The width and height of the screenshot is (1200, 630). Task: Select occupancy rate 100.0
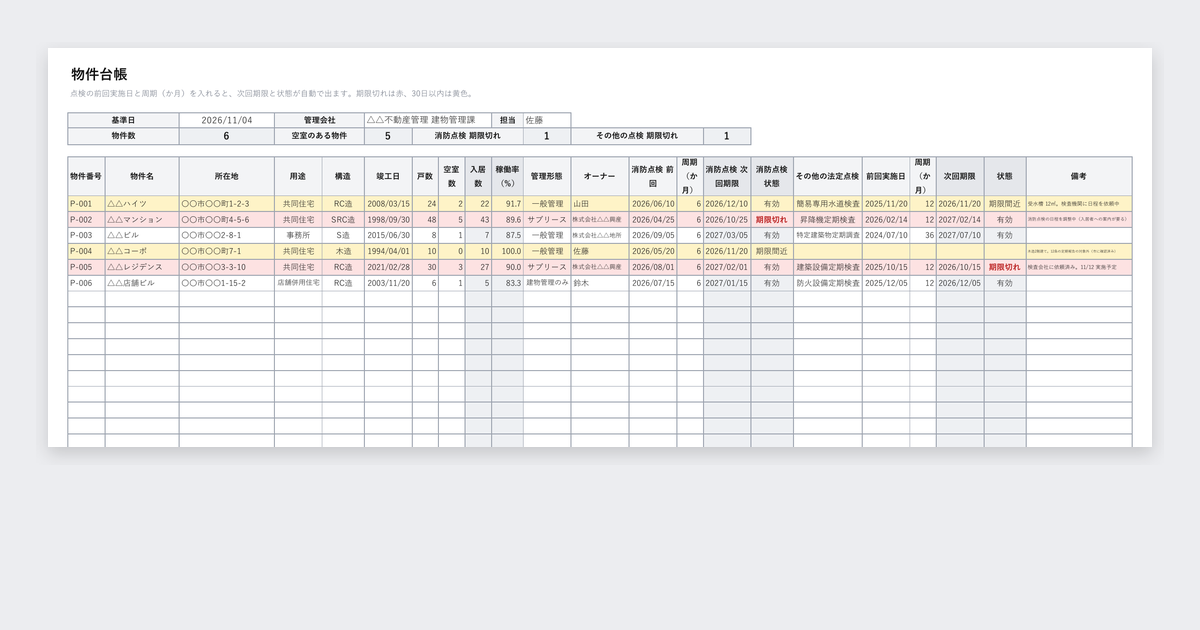click(x=507, y=251)
